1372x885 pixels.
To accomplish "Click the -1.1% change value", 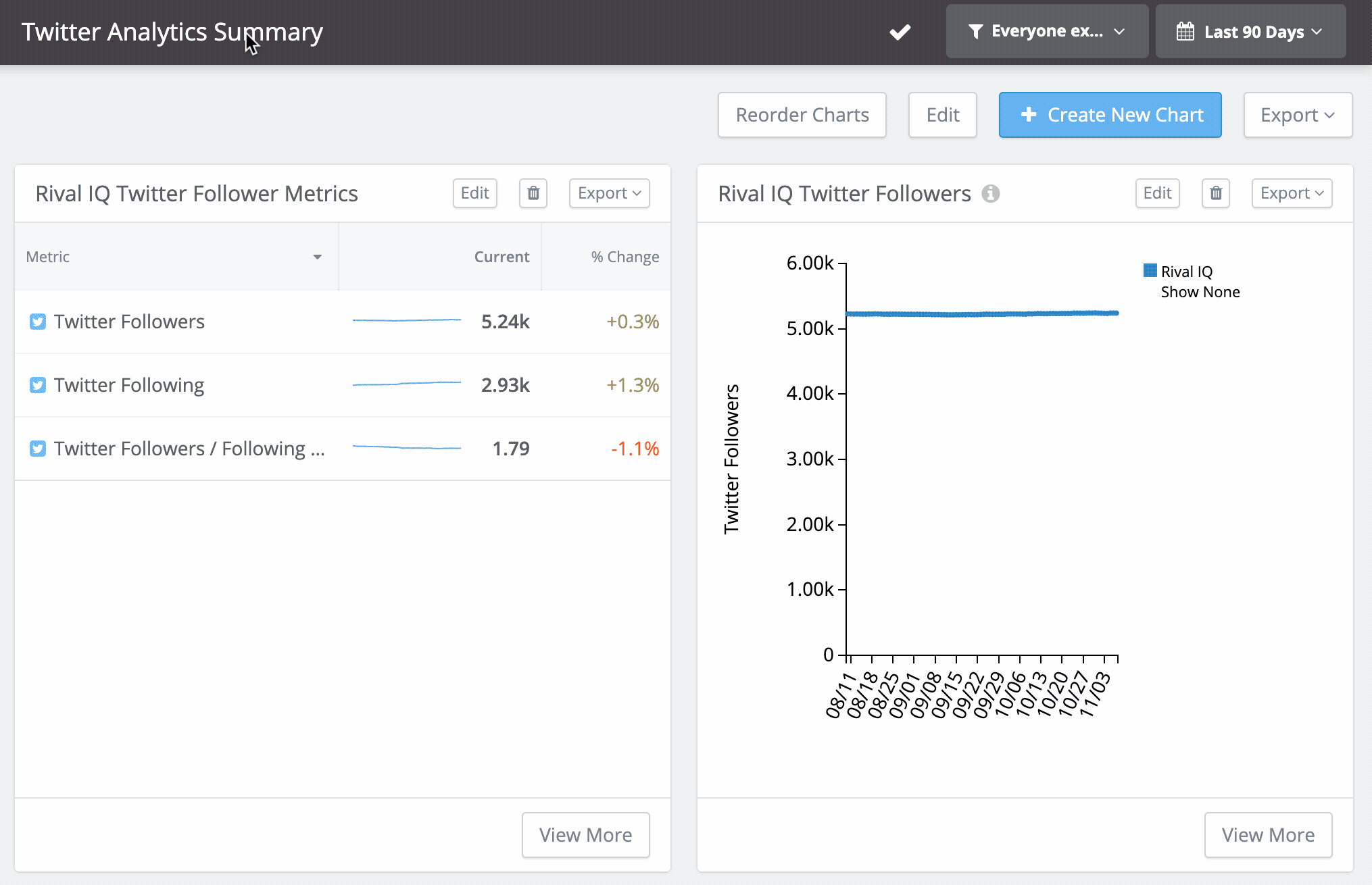I will tap(635, 449).
